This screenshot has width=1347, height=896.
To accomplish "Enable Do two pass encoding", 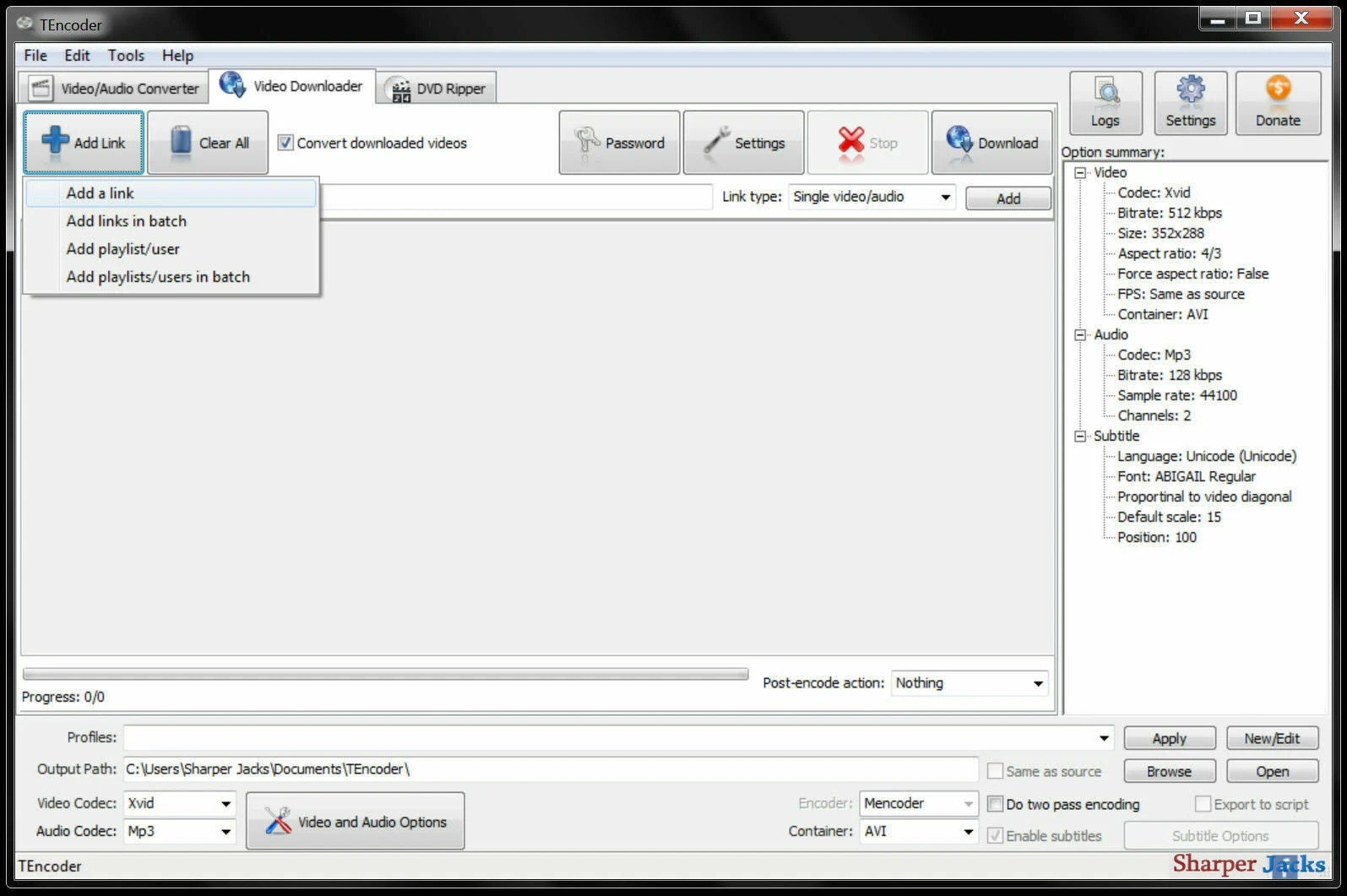I will pos(995,804).
